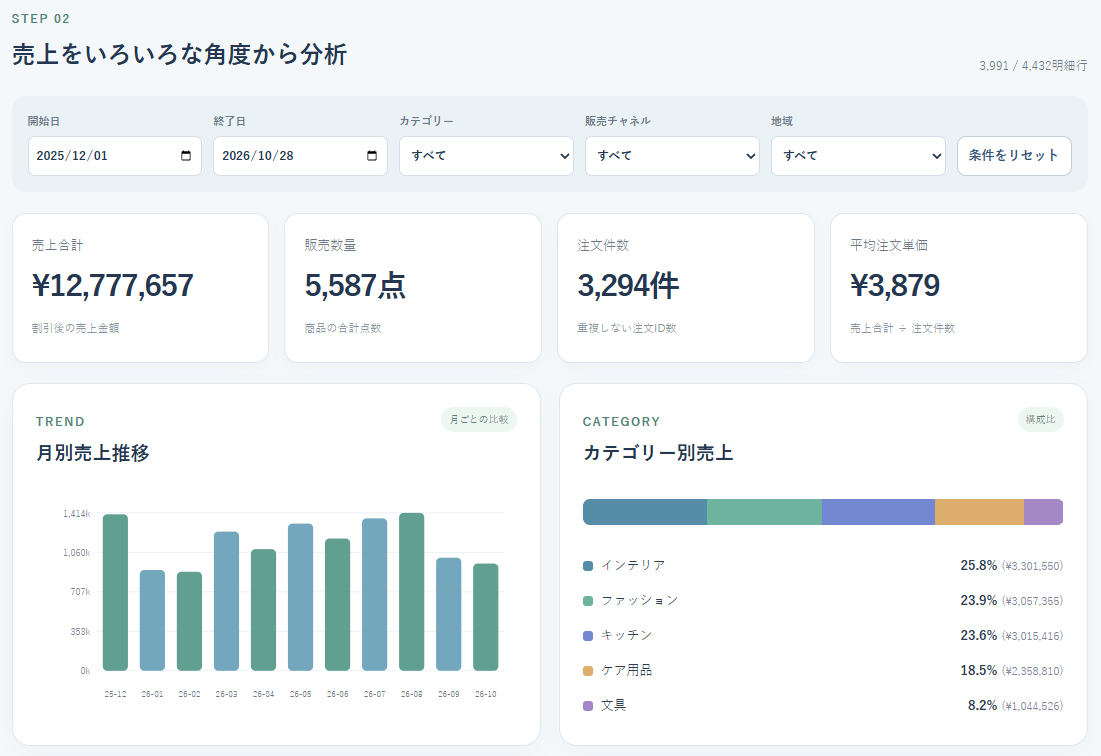Click the 重複しない注文ID数 caption
Screen dimensions: 1101x756
click(x=627, y=328)
